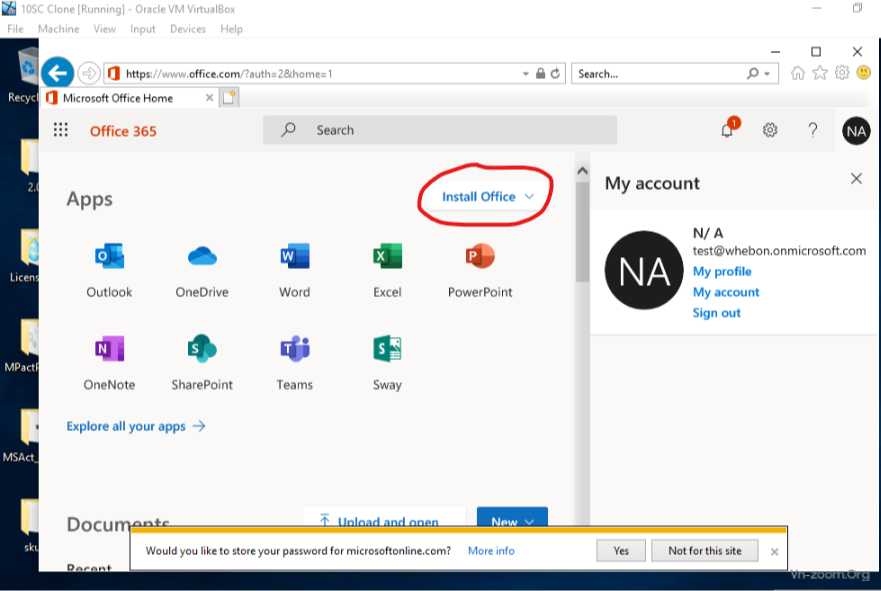Click Yes to store the password

click(x=621, y=551)
